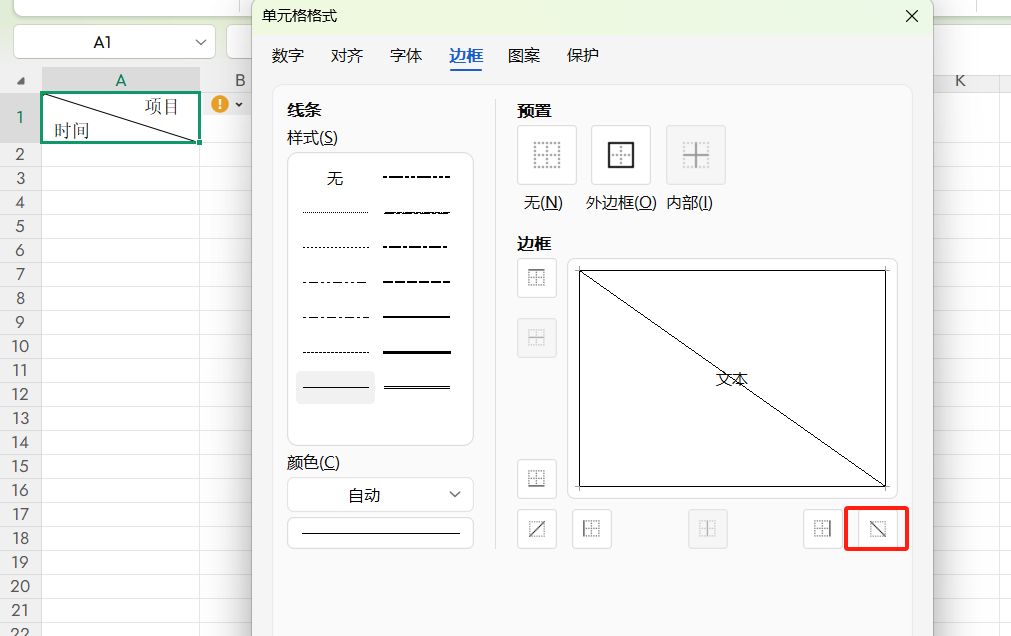
Task: Click the column A header
Action: (121, 80)
